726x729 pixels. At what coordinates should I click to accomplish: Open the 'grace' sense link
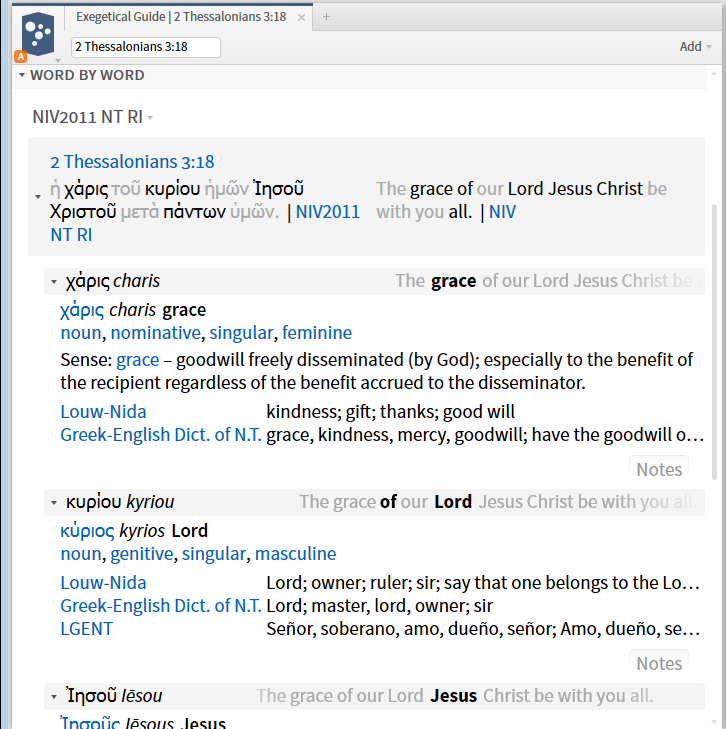click(x=137, y=360)
